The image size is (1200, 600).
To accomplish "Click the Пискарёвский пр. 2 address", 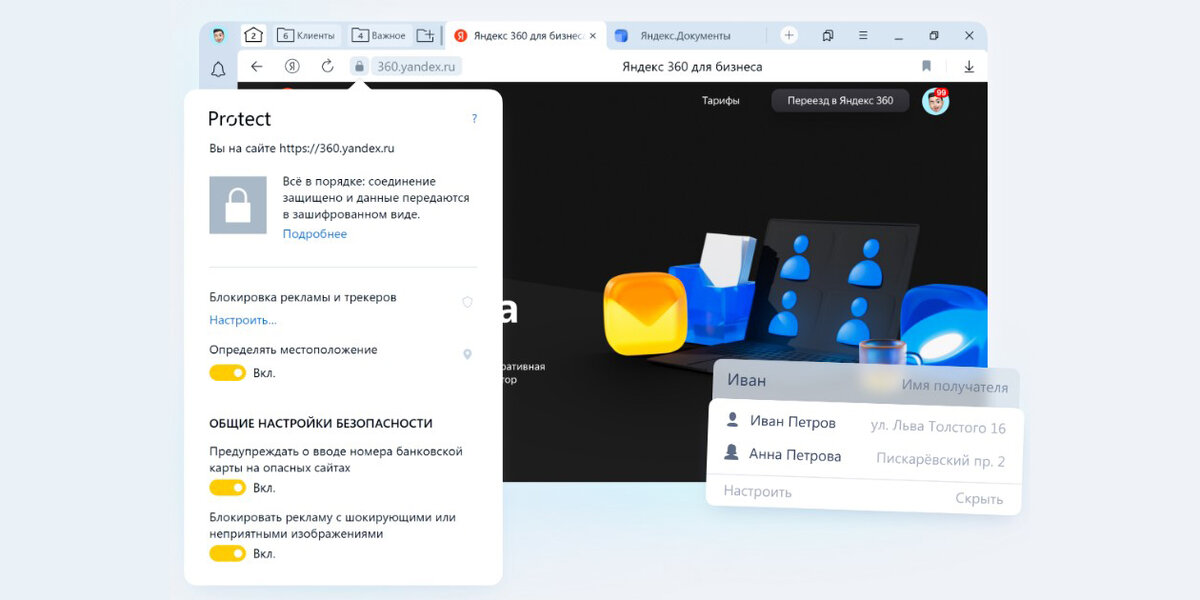I will [x=941, y=460].
